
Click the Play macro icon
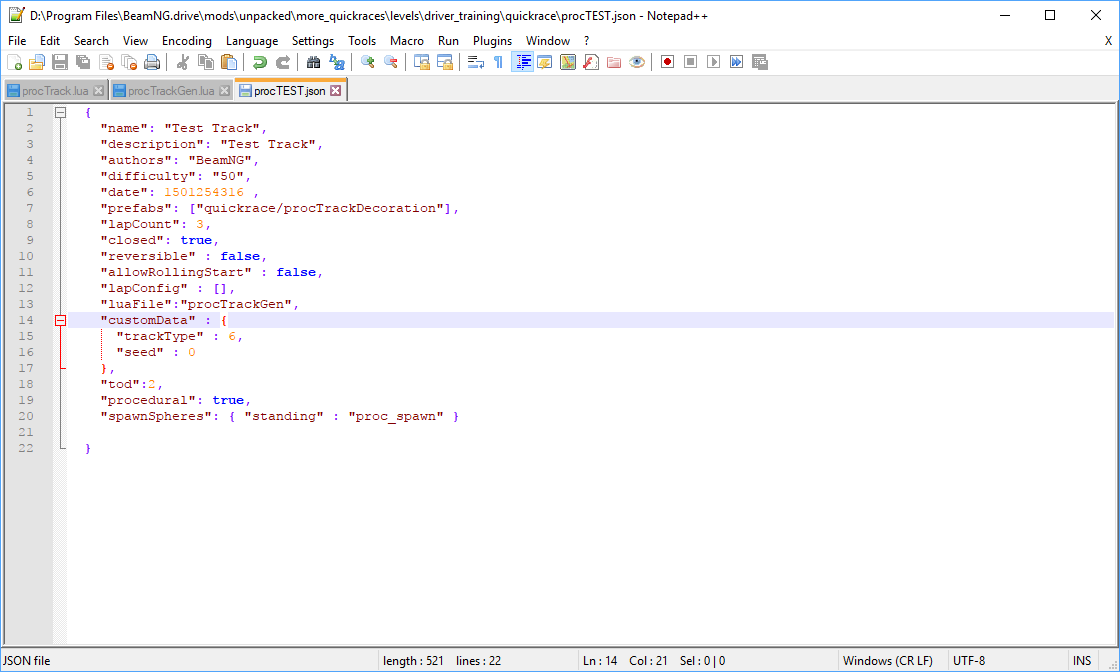[x=713, y=62]
